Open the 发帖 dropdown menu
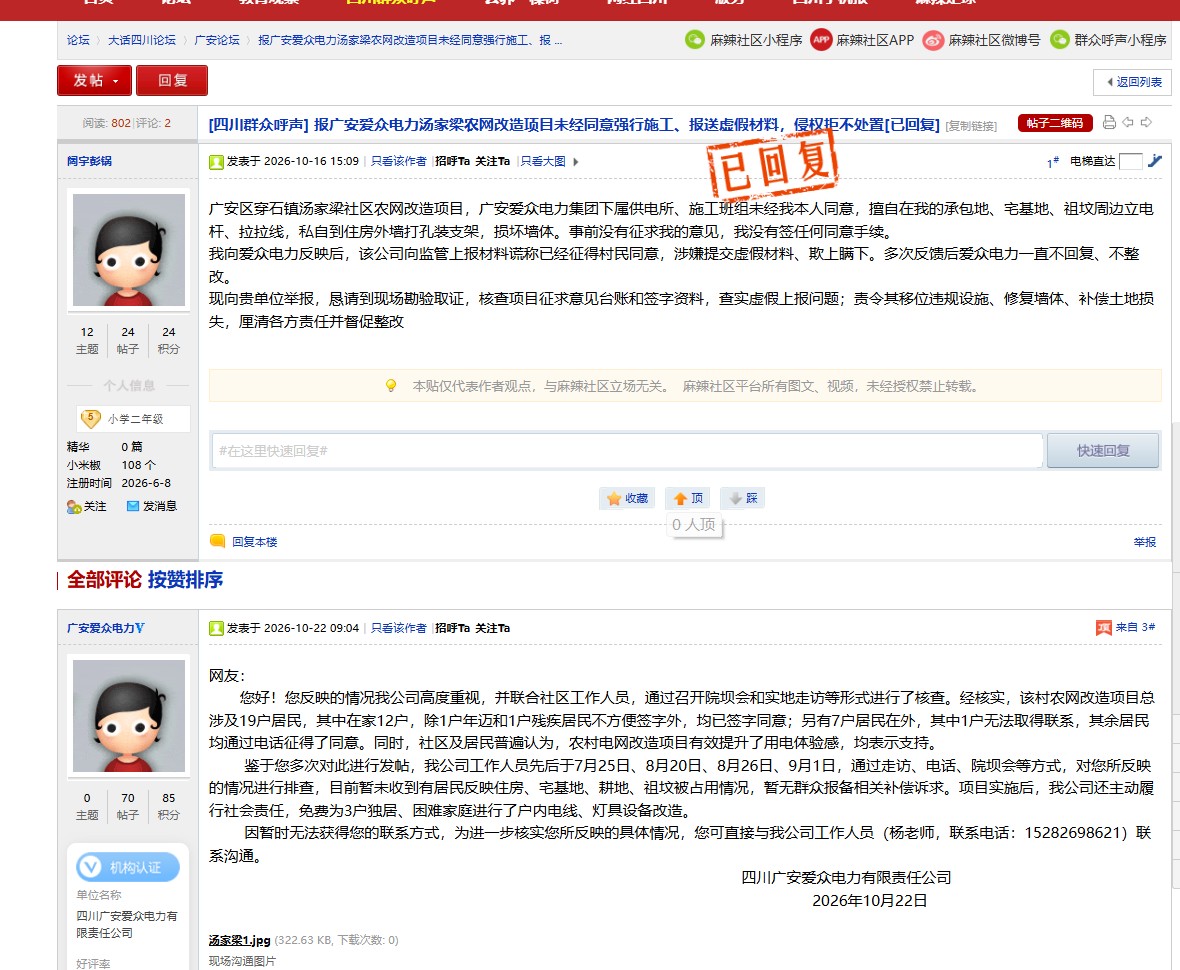 pos(95,81)
